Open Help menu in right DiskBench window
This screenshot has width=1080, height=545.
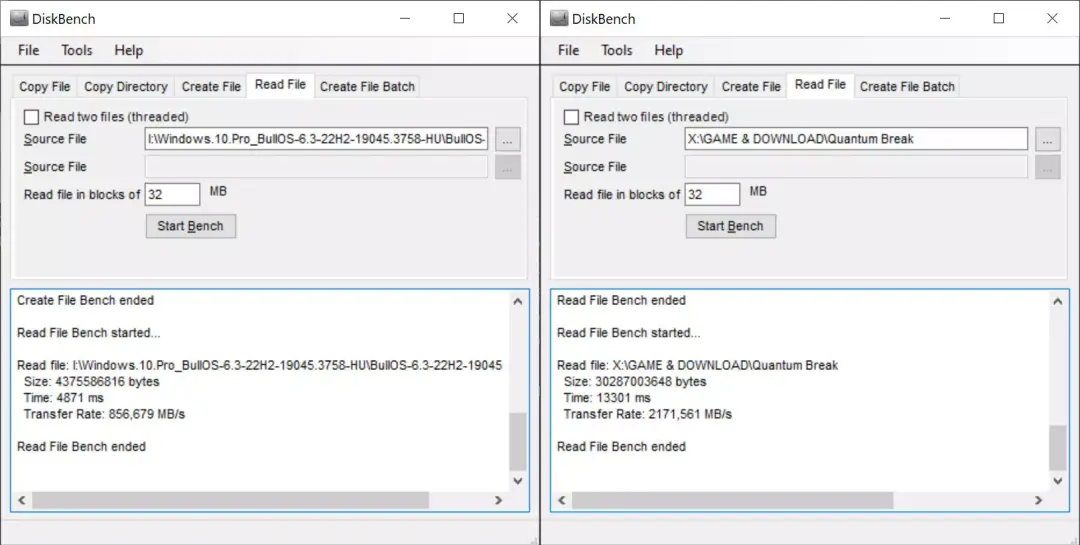point(668,50)
